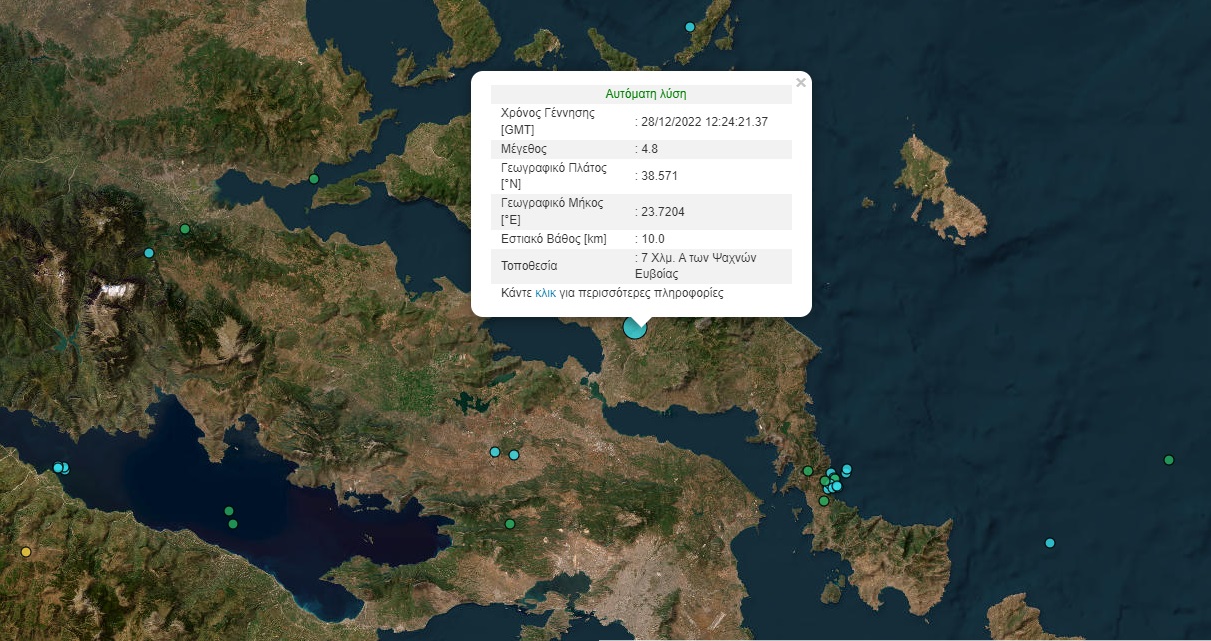The width and height of the screenshot is (1211, 641).
Task: Click the green marker beside the northwest gulf inlet
Action: (x=313, y=179)
